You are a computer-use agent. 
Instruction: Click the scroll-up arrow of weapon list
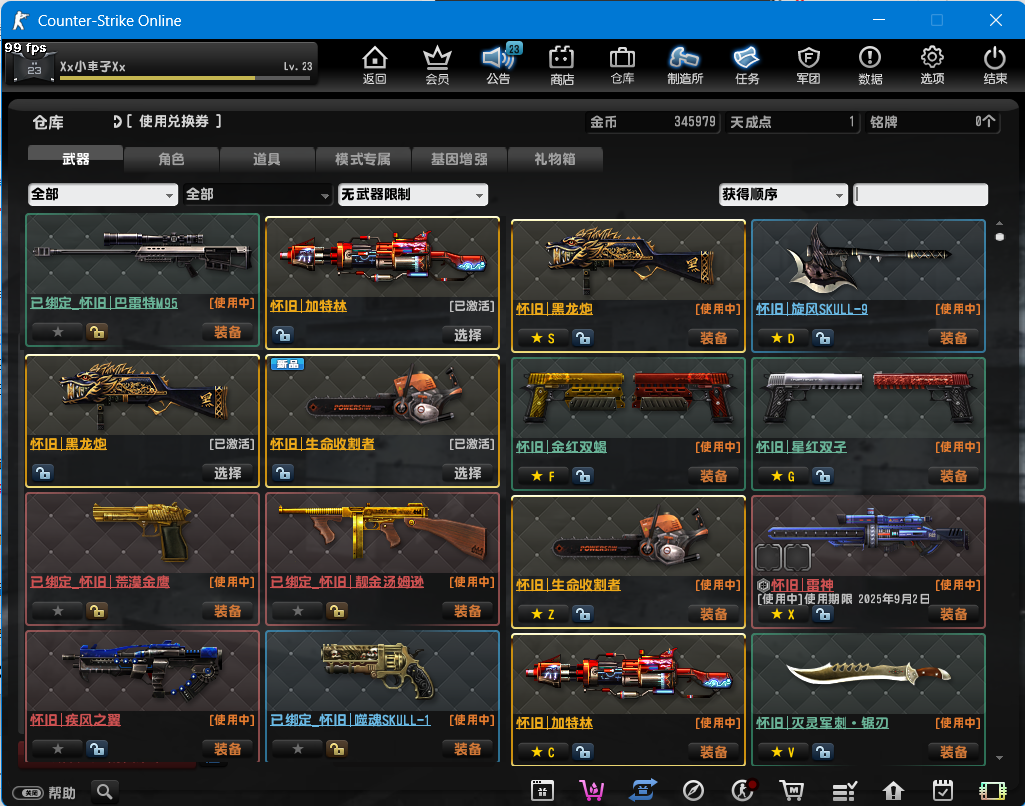click(1000, 223)
